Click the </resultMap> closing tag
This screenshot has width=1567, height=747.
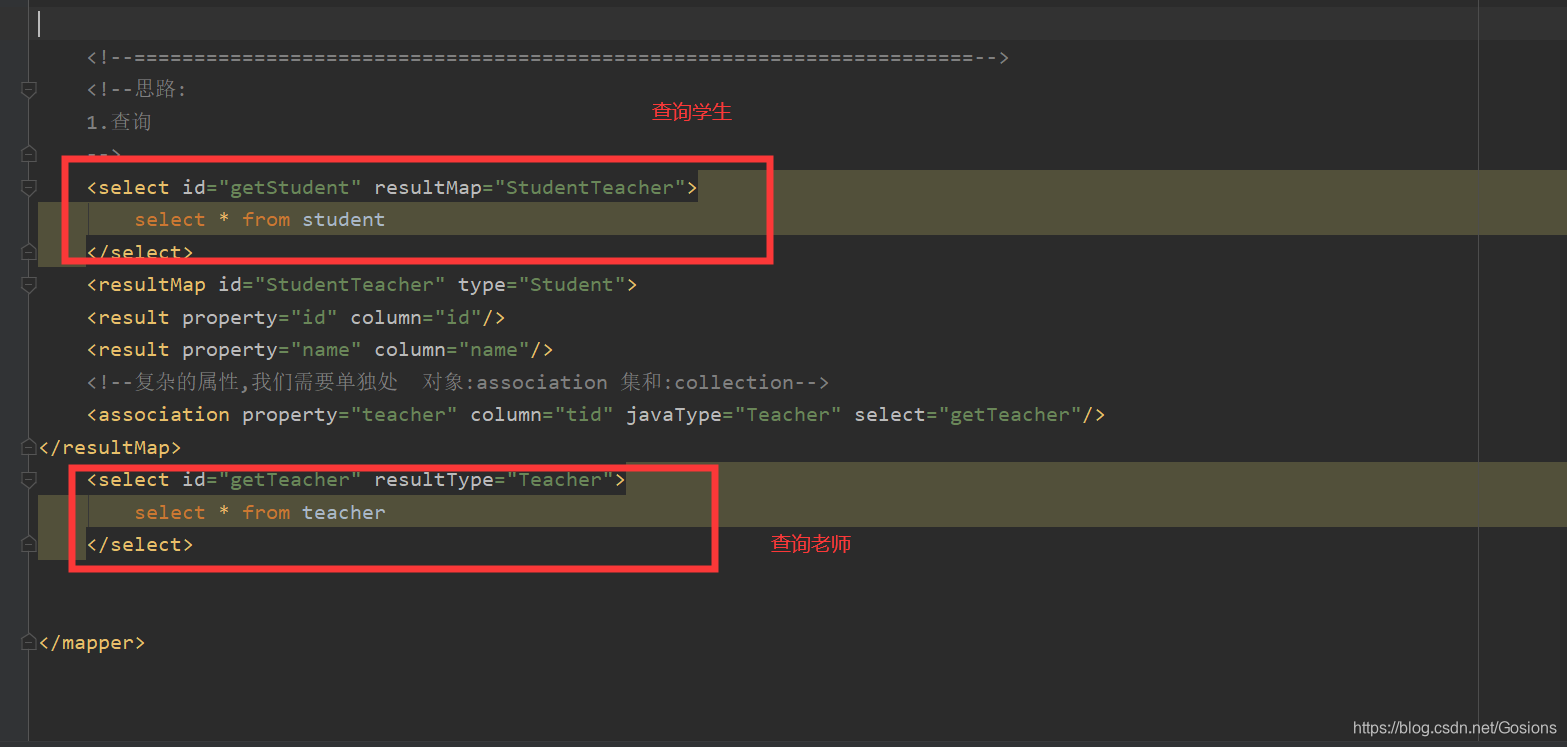coord(110,447)
